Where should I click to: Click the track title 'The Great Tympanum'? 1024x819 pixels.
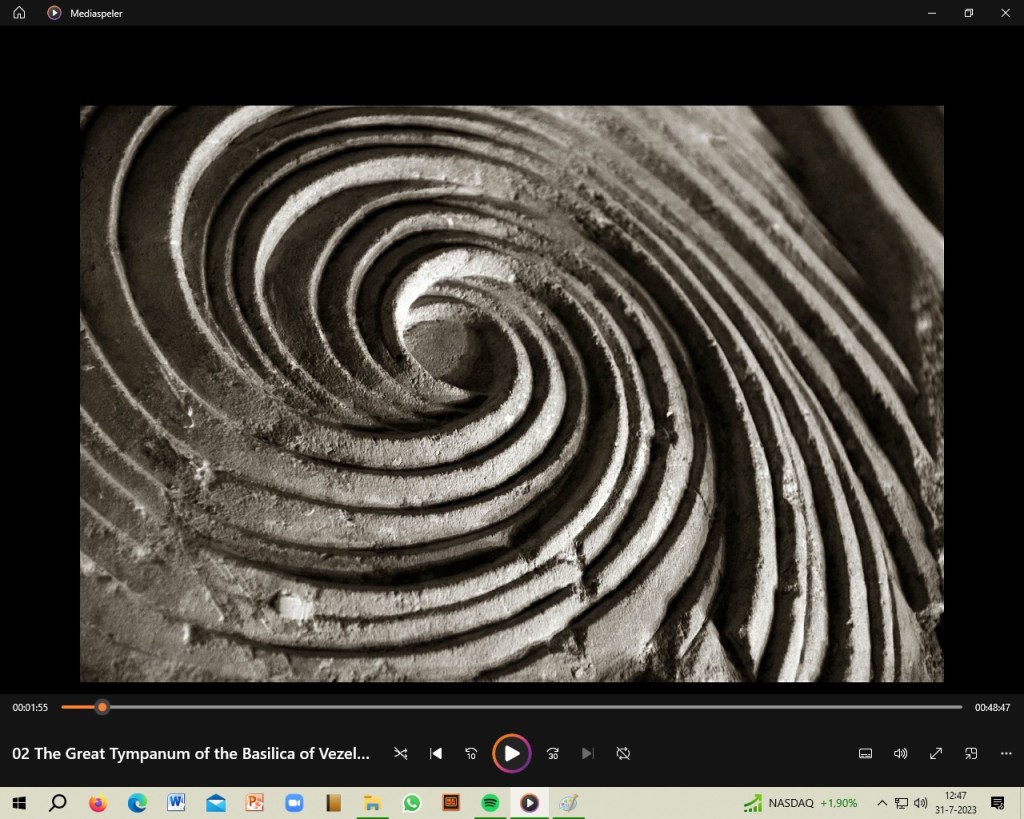191,754
